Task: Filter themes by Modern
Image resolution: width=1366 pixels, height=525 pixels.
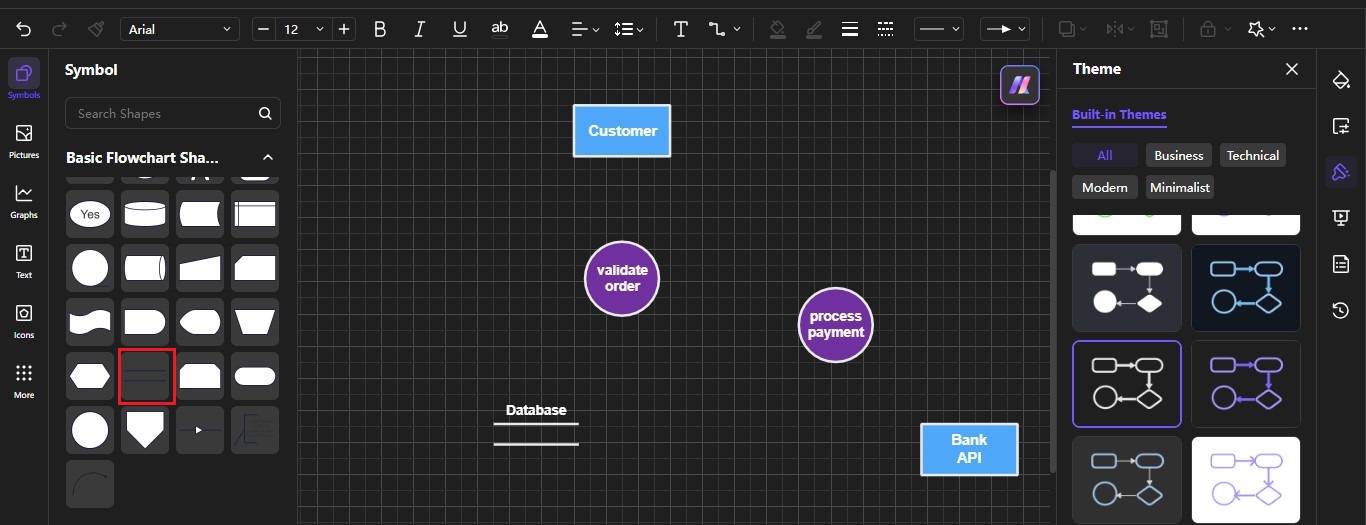Action: (1105, 187)
